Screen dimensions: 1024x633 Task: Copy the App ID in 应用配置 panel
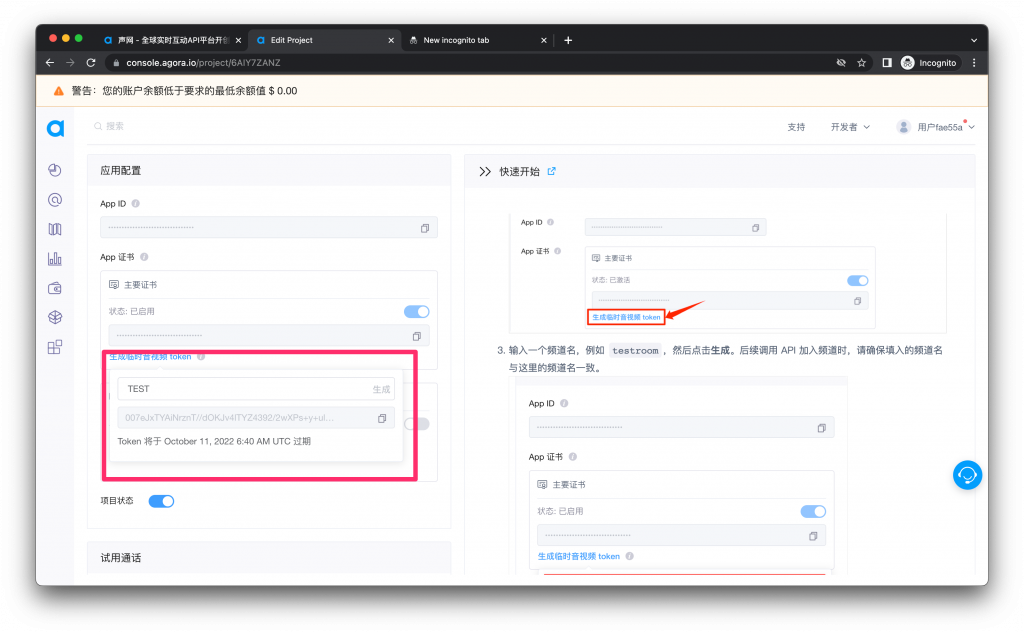coord(424,228)
